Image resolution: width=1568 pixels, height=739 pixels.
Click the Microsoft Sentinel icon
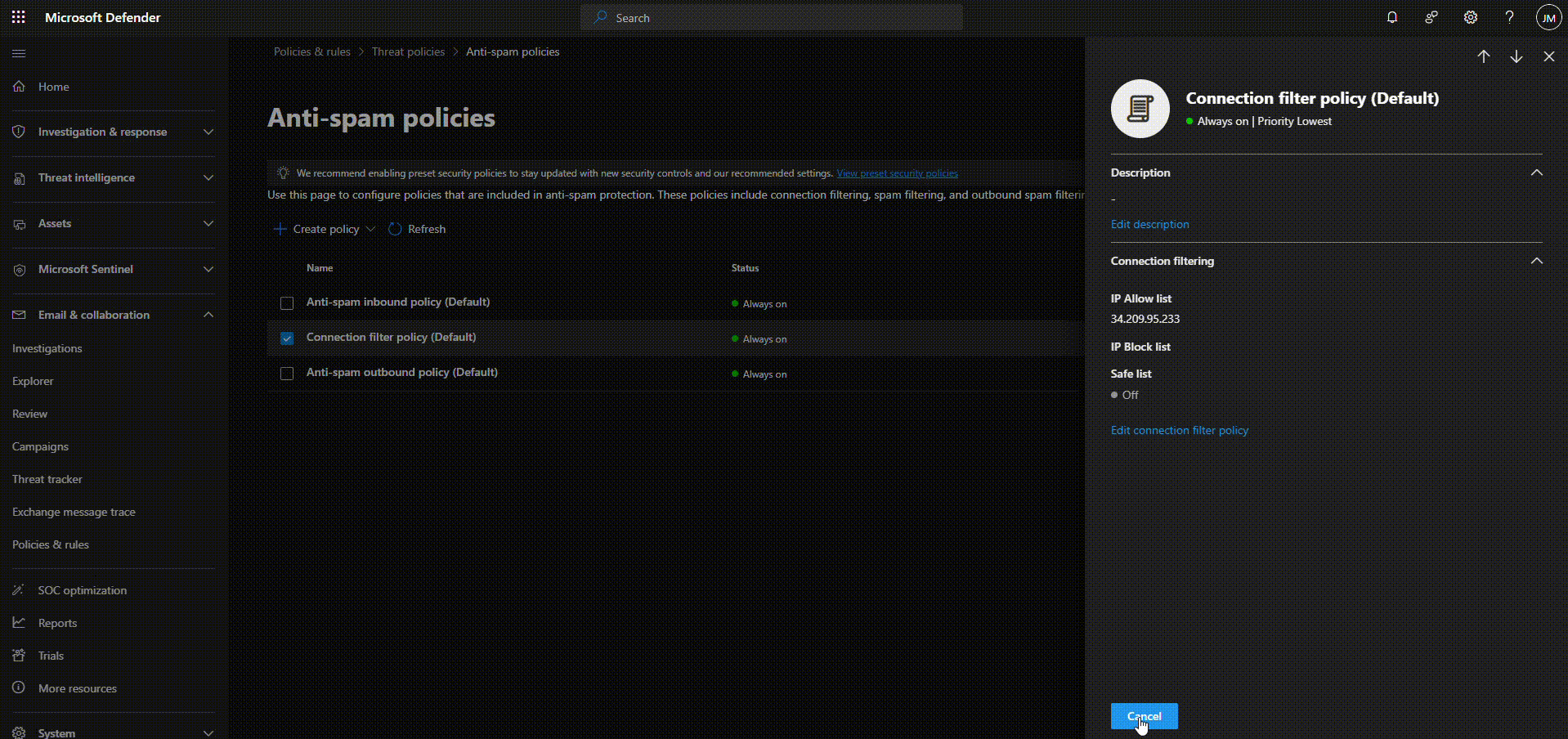tap(19, 269)
